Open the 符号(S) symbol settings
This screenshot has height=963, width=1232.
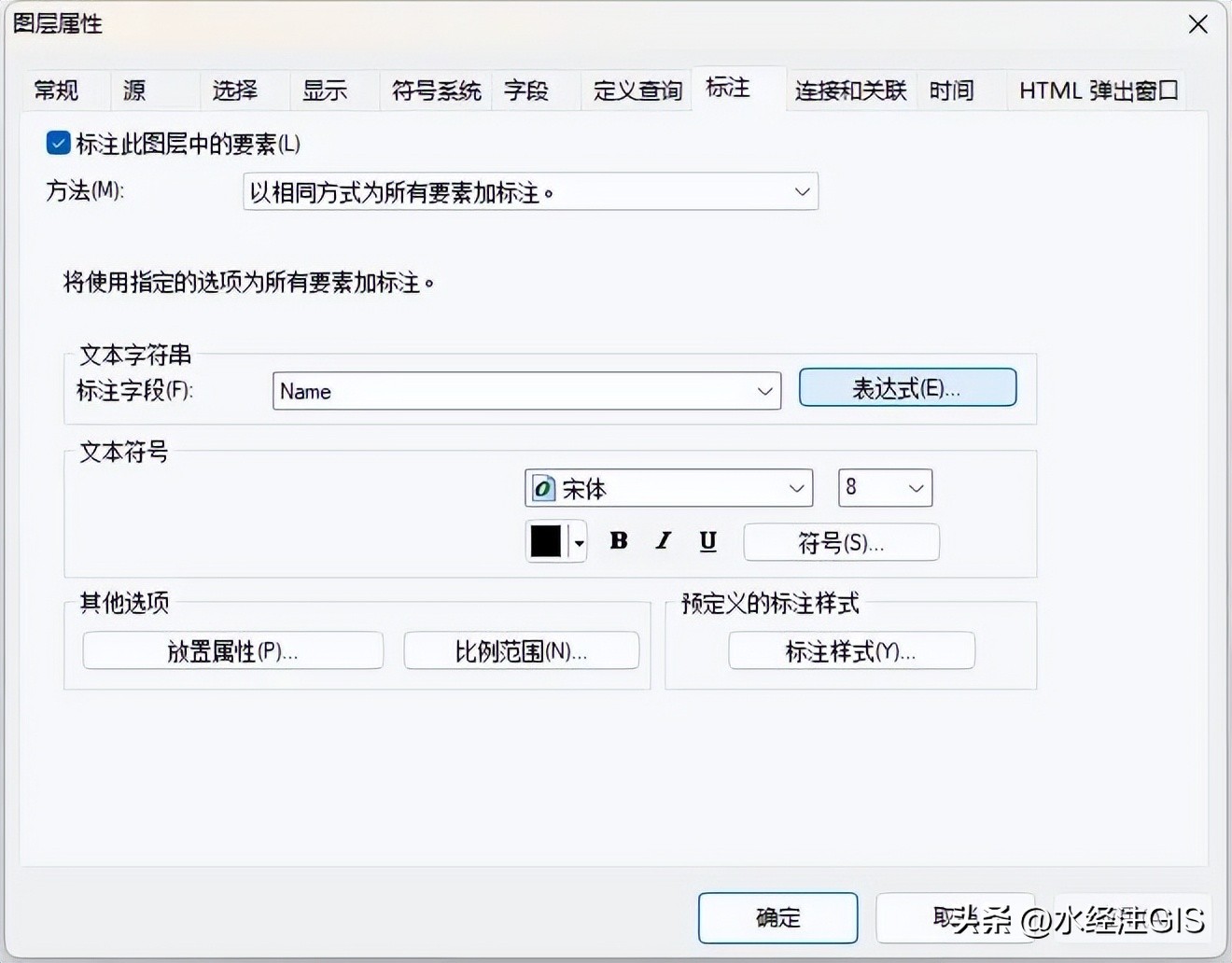[840, 542]
